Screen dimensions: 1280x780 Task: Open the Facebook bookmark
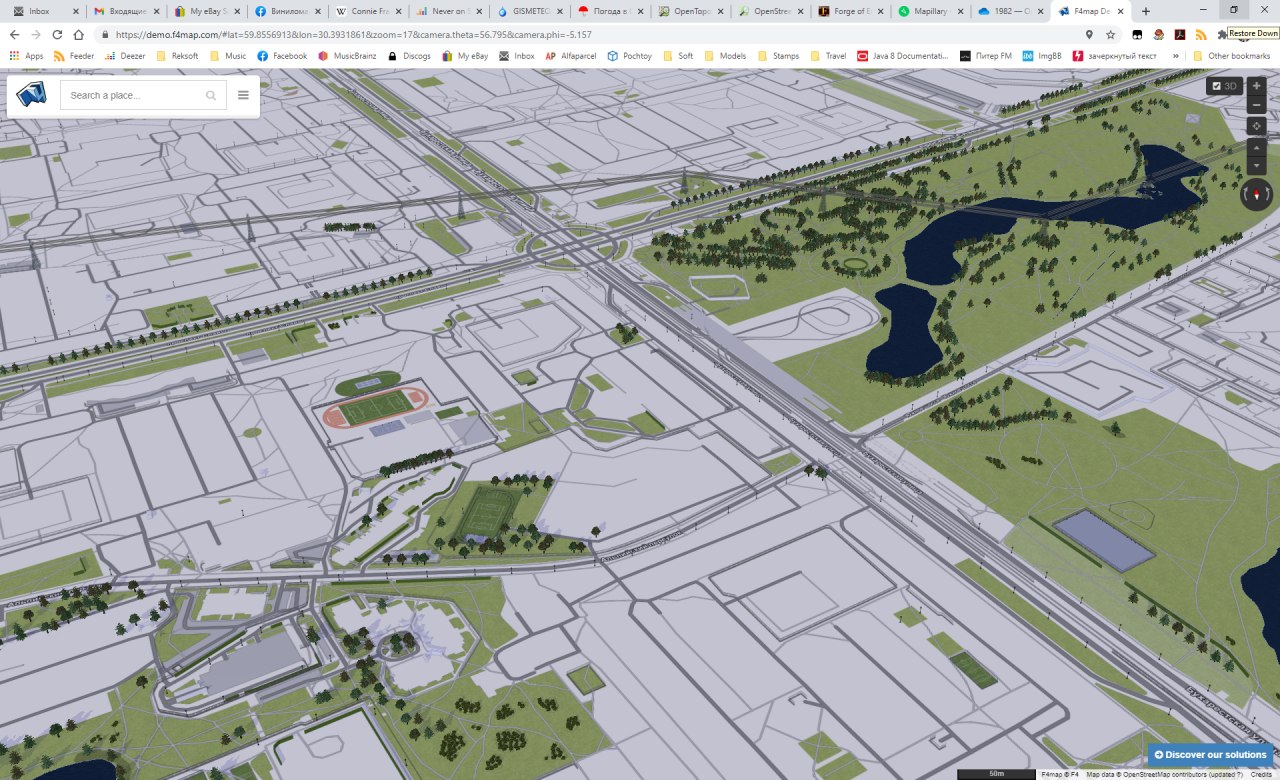click(x=281, y=56)
